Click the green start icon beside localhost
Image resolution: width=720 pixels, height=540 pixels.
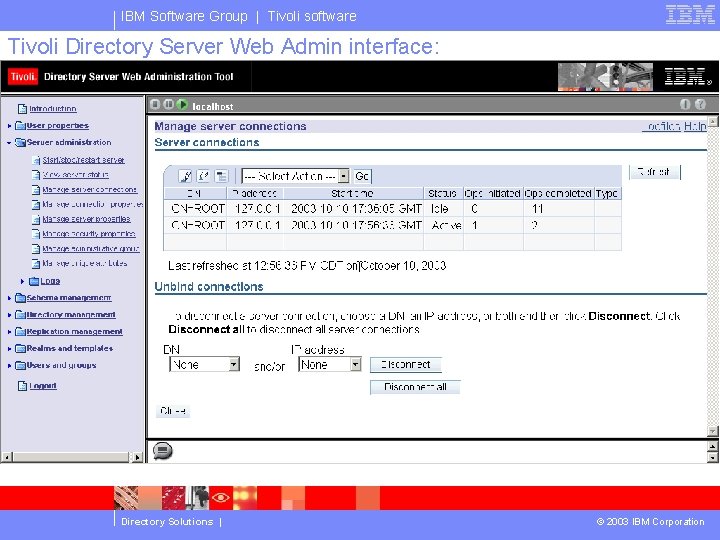pos(182,105)
